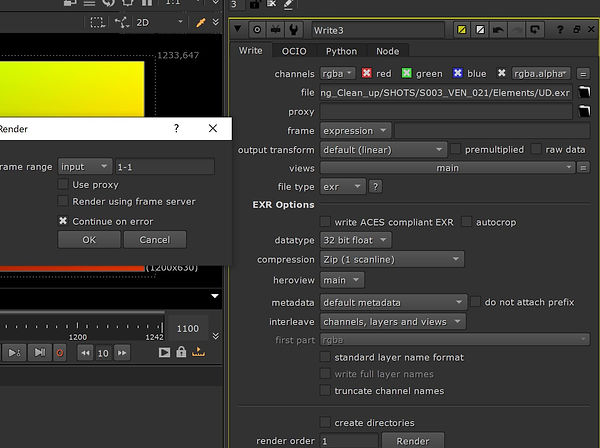
Task: Open the rgba.alpha channel dropdown
Action: [x=541, y=73]
